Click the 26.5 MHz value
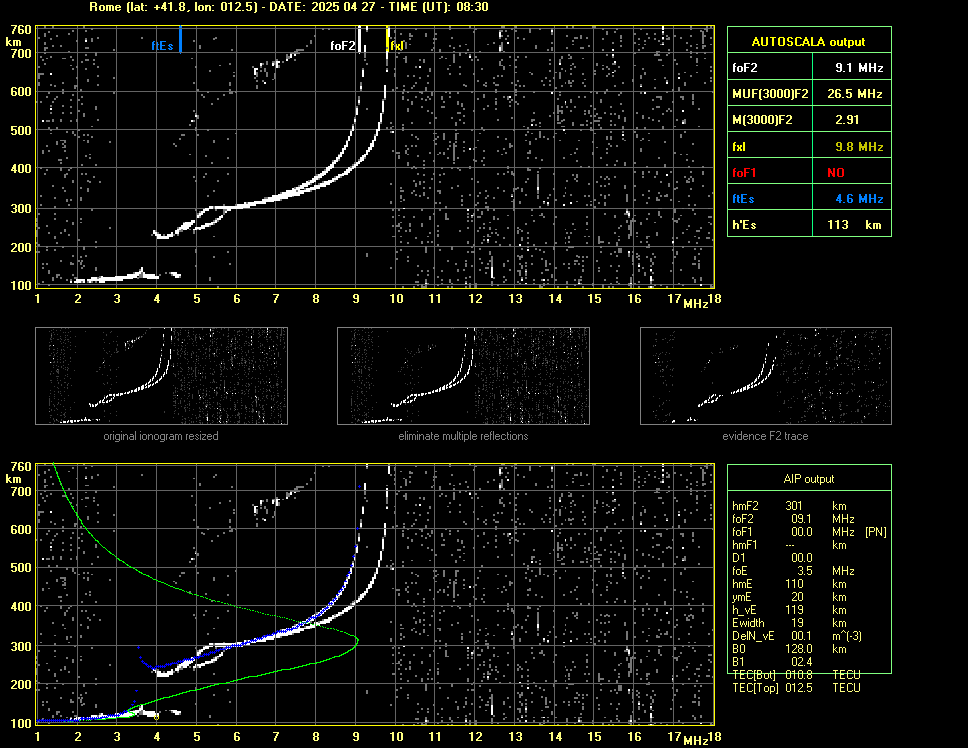This screenshot has width=968, height=748. click(854, 94)
